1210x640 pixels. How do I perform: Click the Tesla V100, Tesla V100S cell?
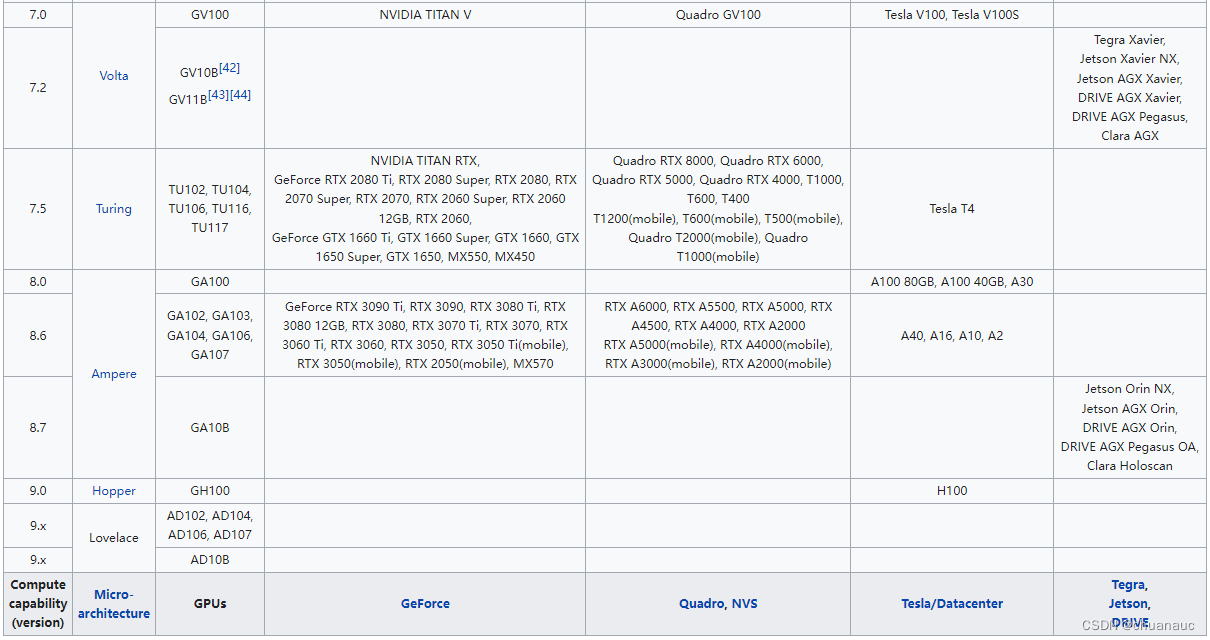[952, 15]
